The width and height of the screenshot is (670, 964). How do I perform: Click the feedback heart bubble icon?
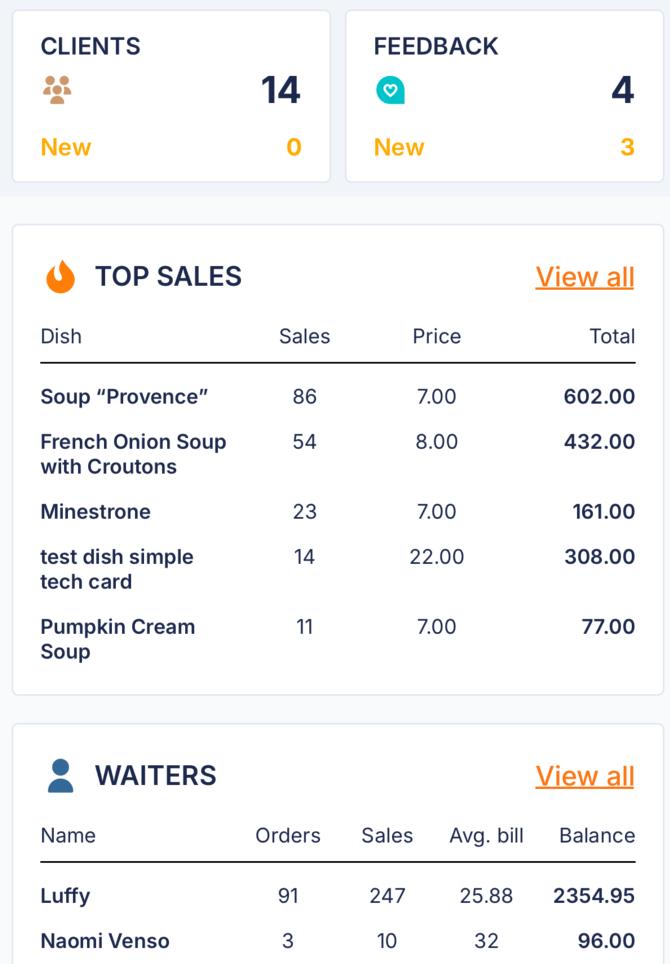(390, 91)
